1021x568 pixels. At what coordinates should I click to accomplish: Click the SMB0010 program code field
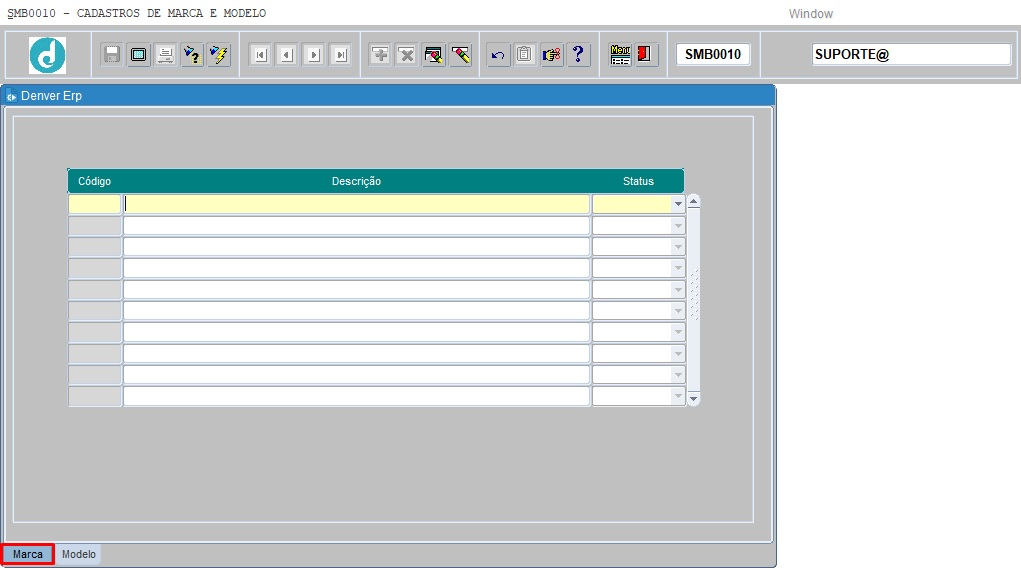pos(713,55)
